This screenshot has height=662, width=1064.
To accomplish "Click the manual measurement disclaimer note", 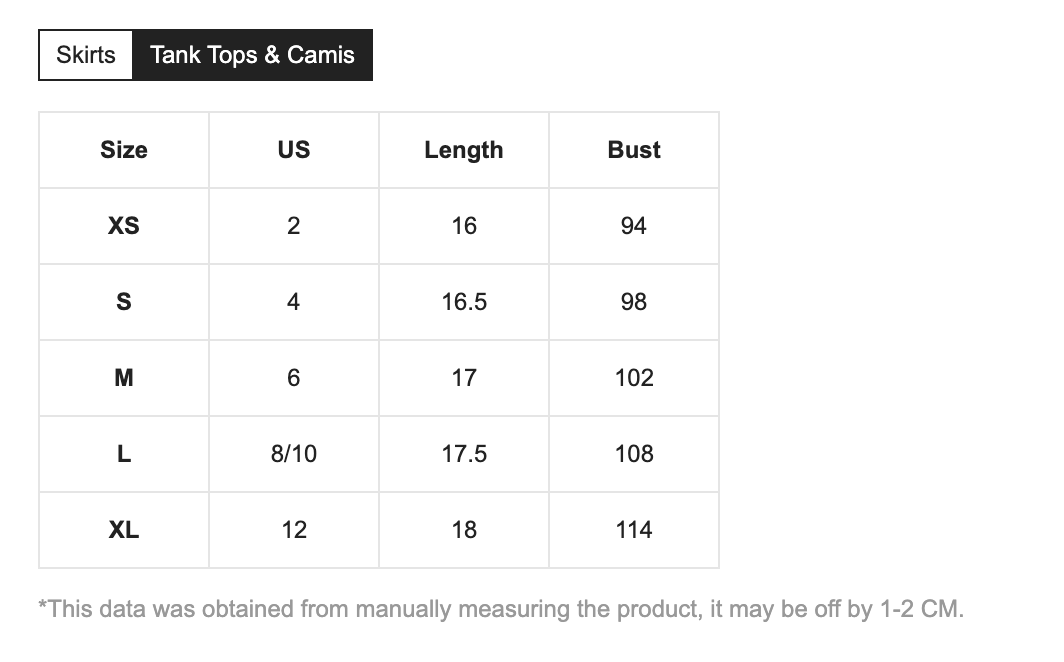I will 501,609.
